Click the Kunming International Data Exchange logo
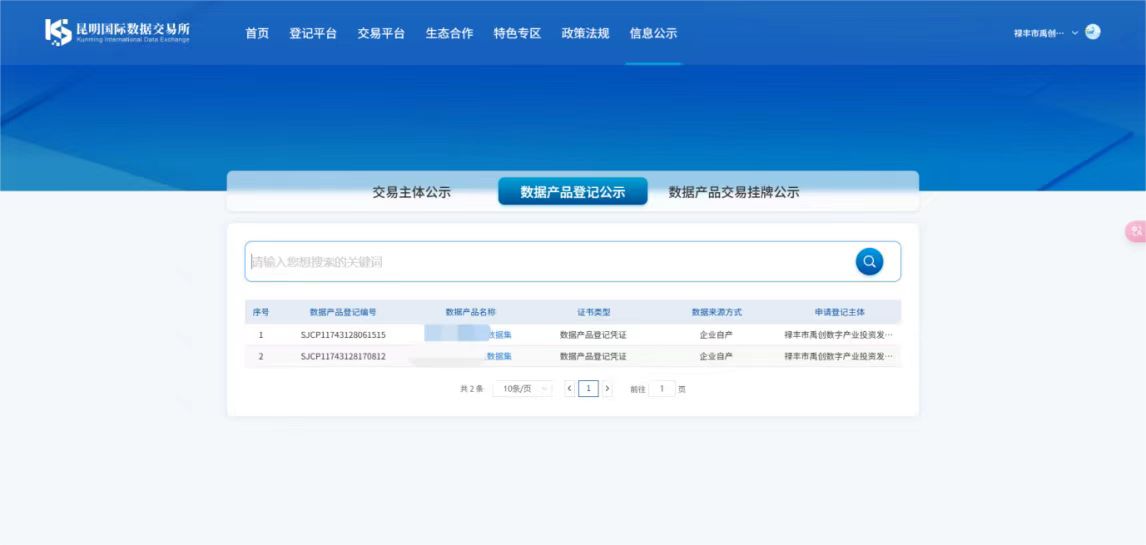Screen dimensions: 1146x545 (117, 32)
